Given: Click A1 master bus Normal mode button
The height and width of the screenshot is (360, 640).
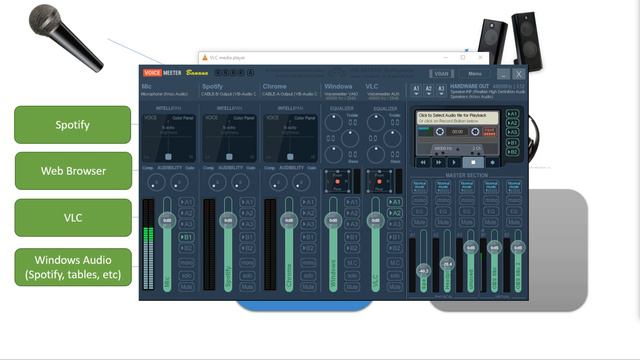Looking at the screenshot, I should pyautogui.click(x=419, y=187).
